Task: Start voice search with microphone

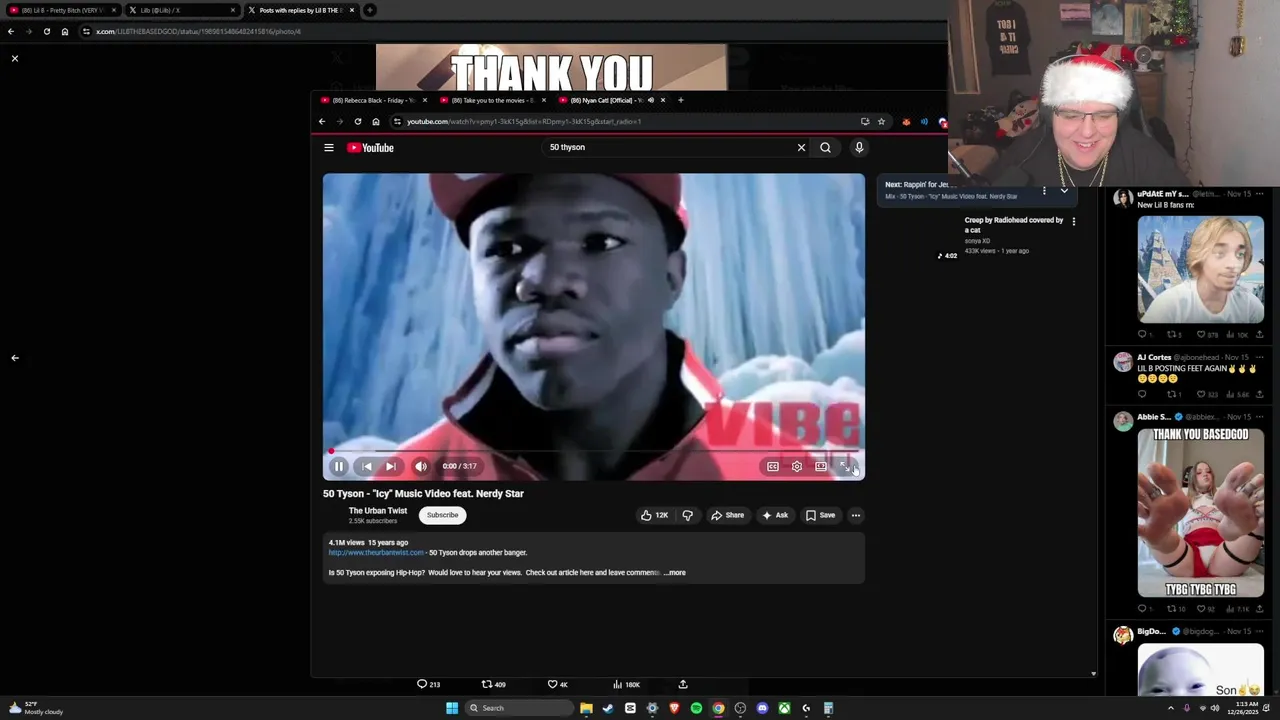Action: [x=859, y=148]
